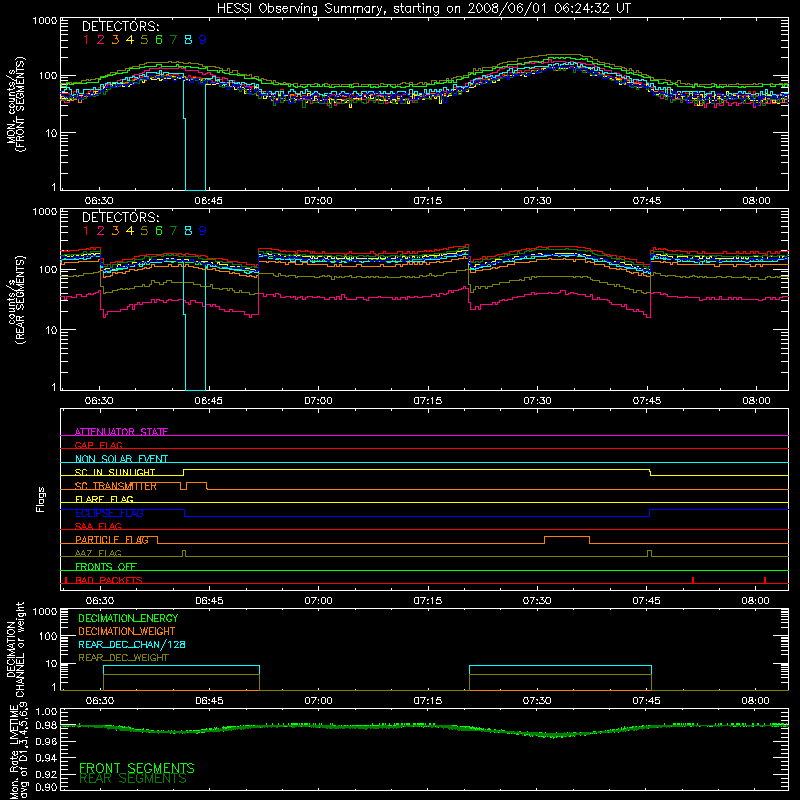This screenshot has height=800, width=800.
Task: Click 0.98 y-axis label of livetime plot
Action: point(46,725)
